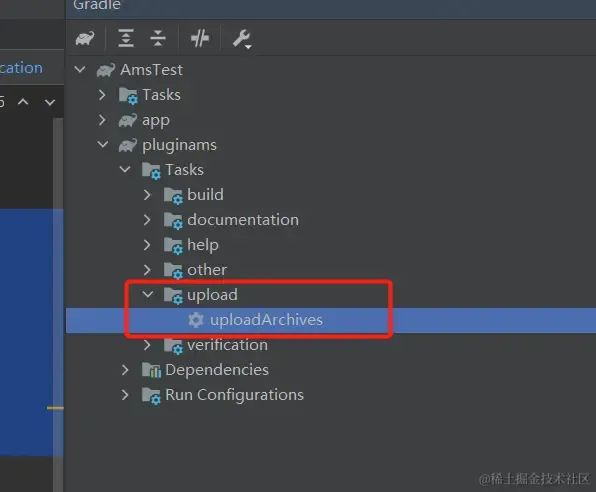Expand the top-level Tasks folder under AmsTest
596x492 pixels.
click(102, 95)
